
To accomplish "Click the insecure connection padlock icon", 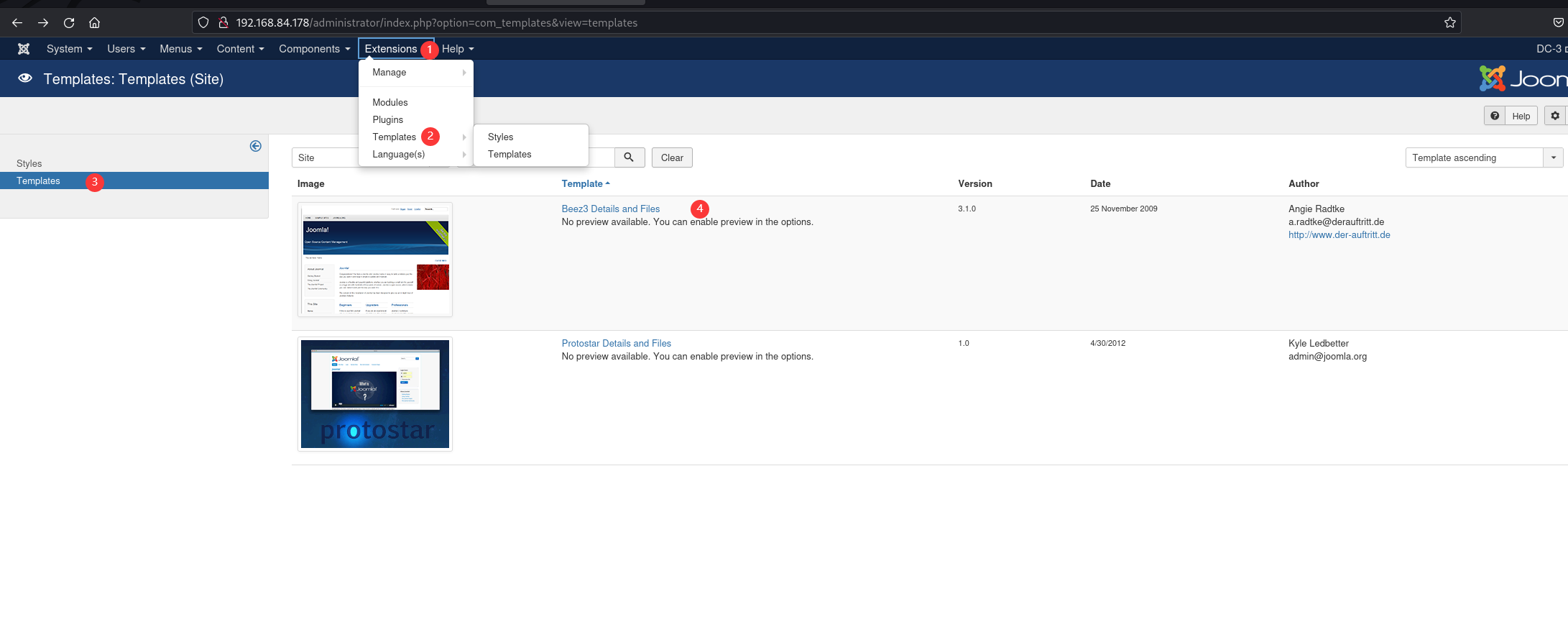I will [223, 23].
